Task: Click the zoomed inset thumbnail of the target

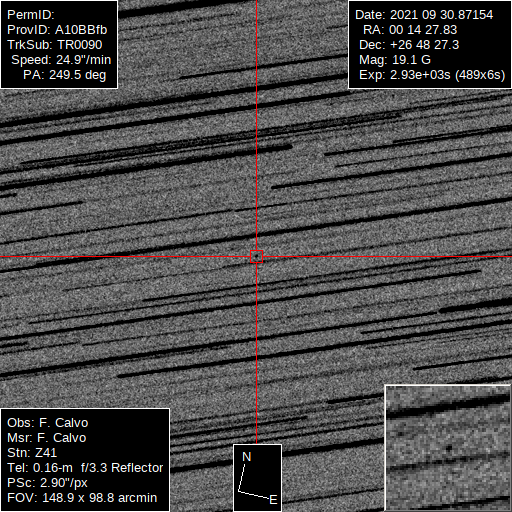Action: click(x=448, y=448)
